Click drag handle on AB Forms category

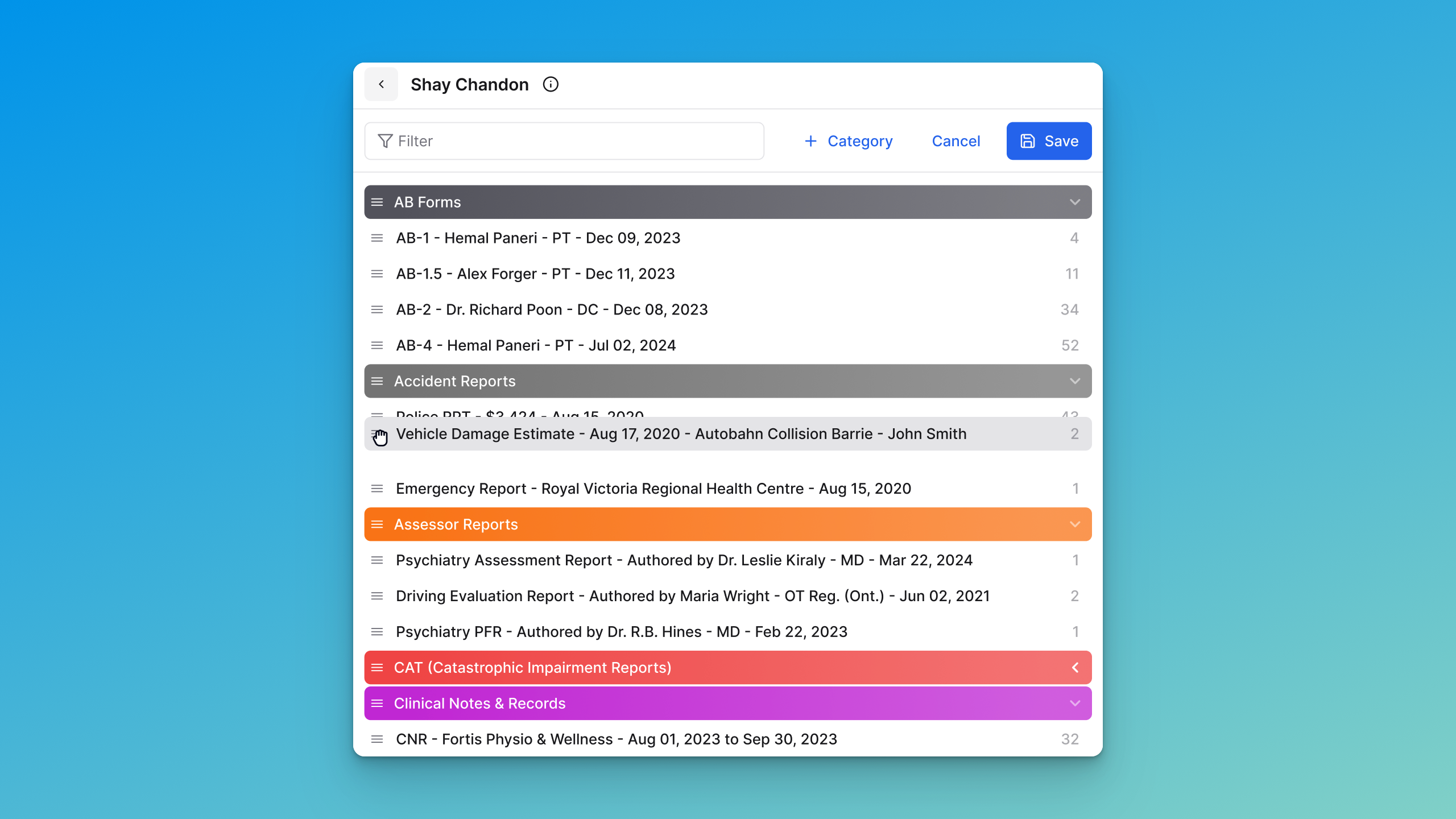click(377, 202)
